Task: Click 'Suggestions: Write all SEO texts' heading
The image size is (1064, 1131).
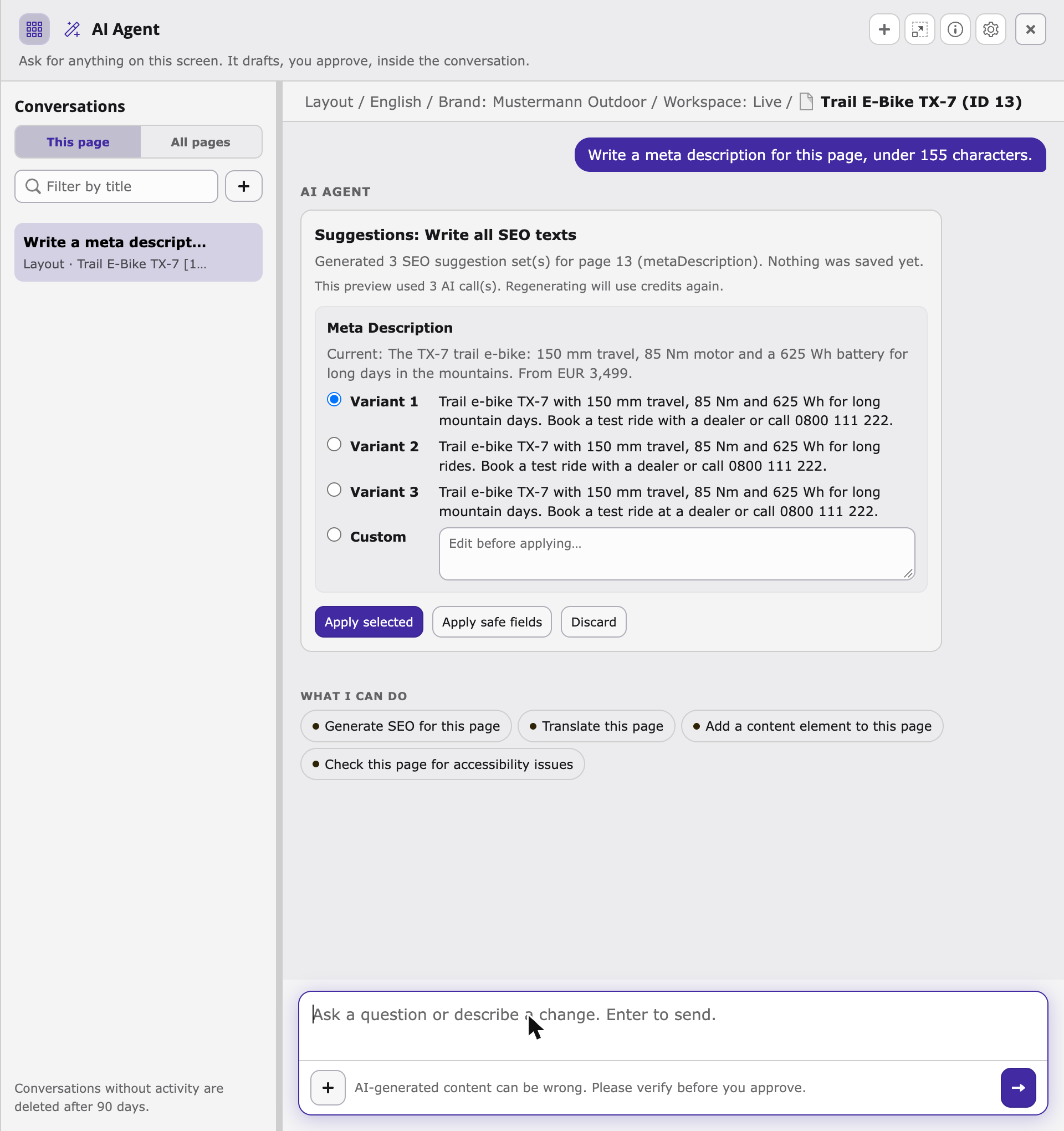Action: [445, 235]
